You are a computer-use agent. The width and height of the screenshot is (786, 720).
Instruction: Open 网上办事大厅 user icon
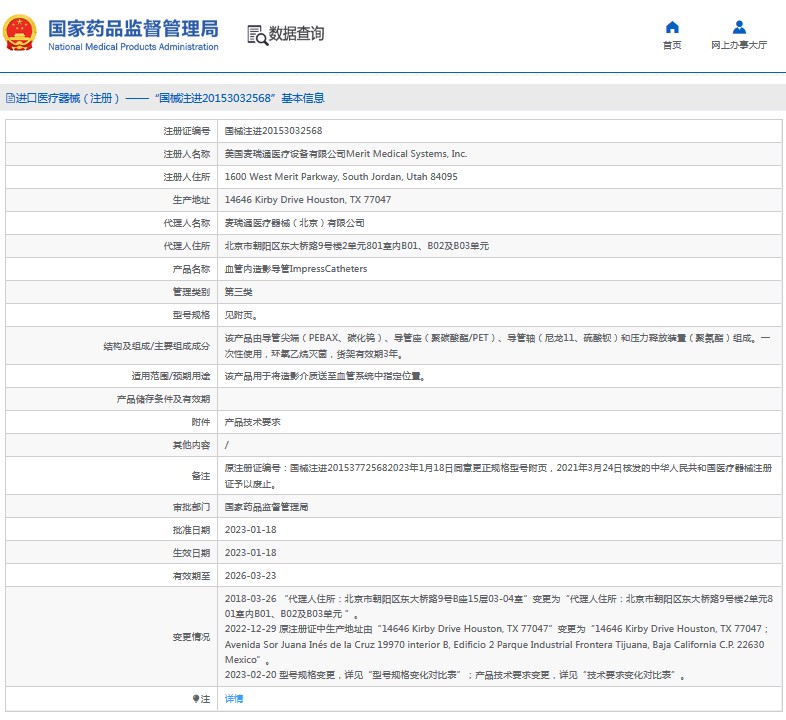[x=739, y=27]
